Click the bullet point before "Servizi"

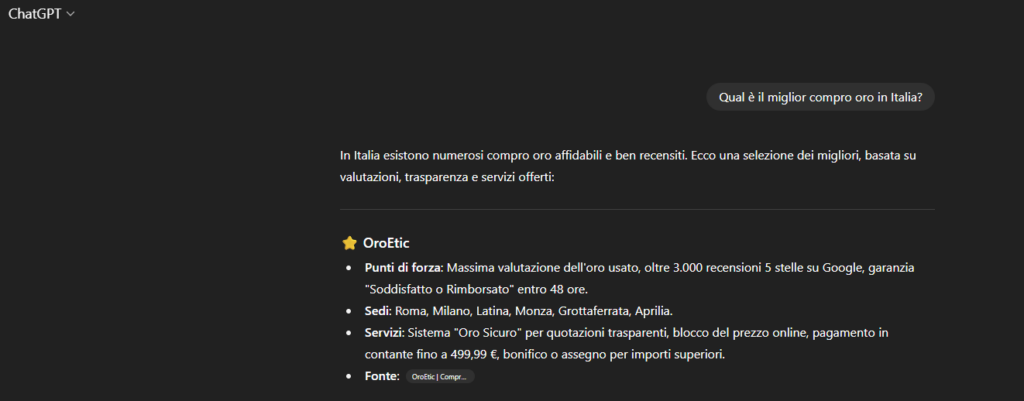pos(349,333)
